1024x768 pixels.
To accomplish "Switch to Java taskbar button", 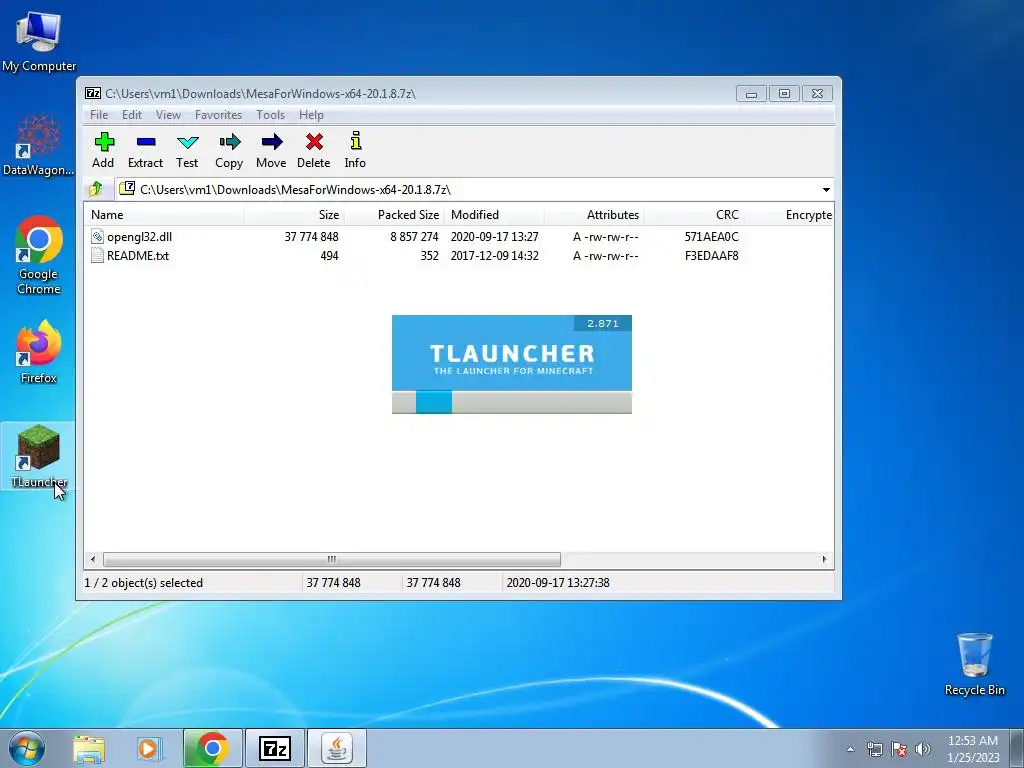I will pyautogui.click(x=337, y=748).
